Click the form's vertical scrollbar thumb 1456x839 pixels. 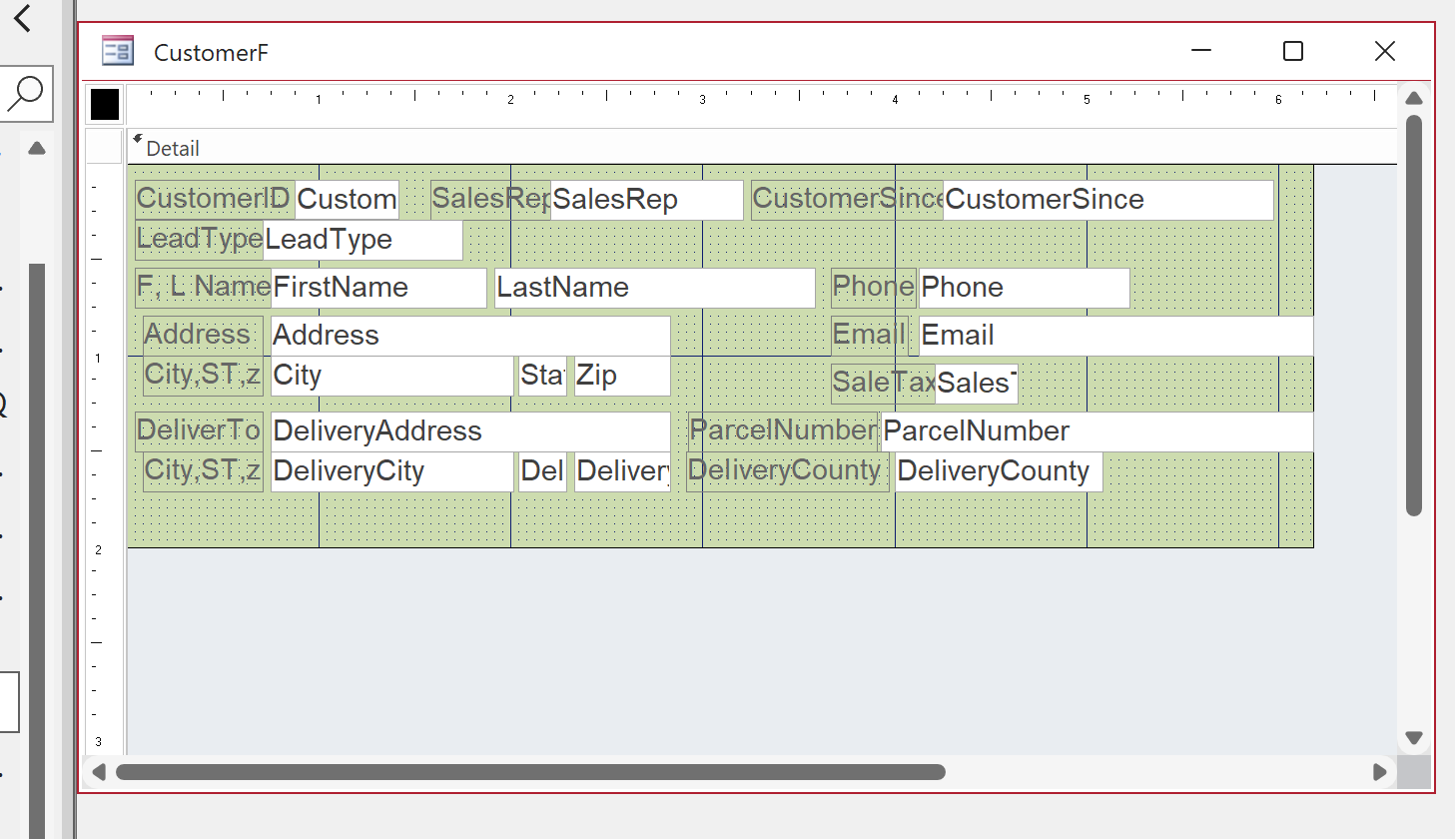(x=1413, y=315)
